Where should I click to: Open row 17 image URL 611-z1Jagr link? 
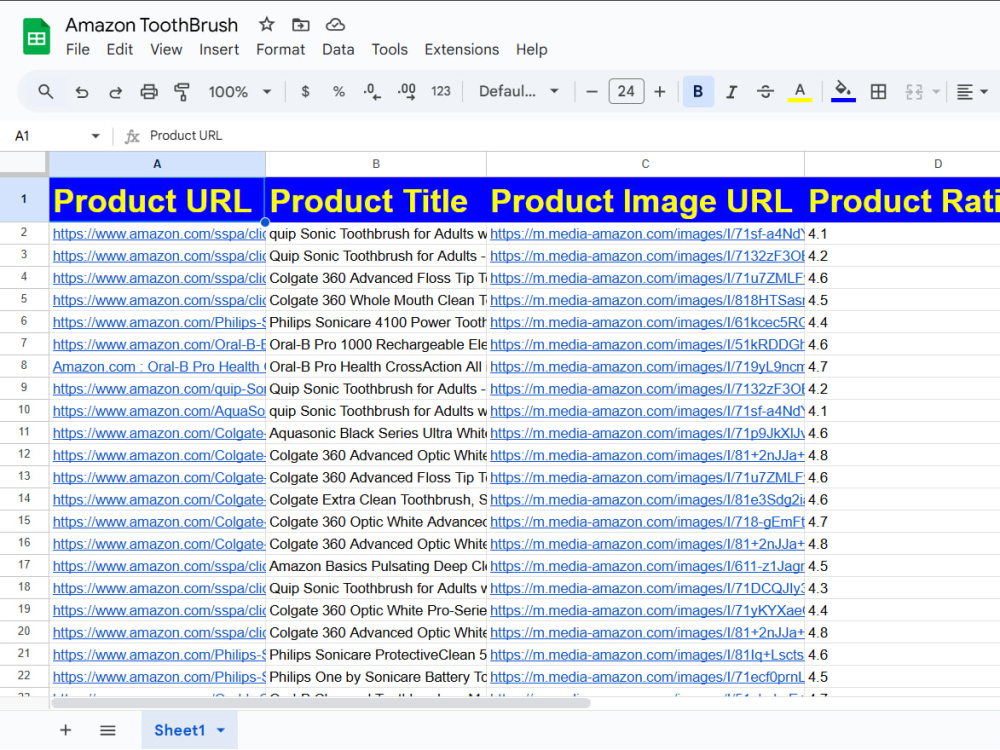pos(647,566)
